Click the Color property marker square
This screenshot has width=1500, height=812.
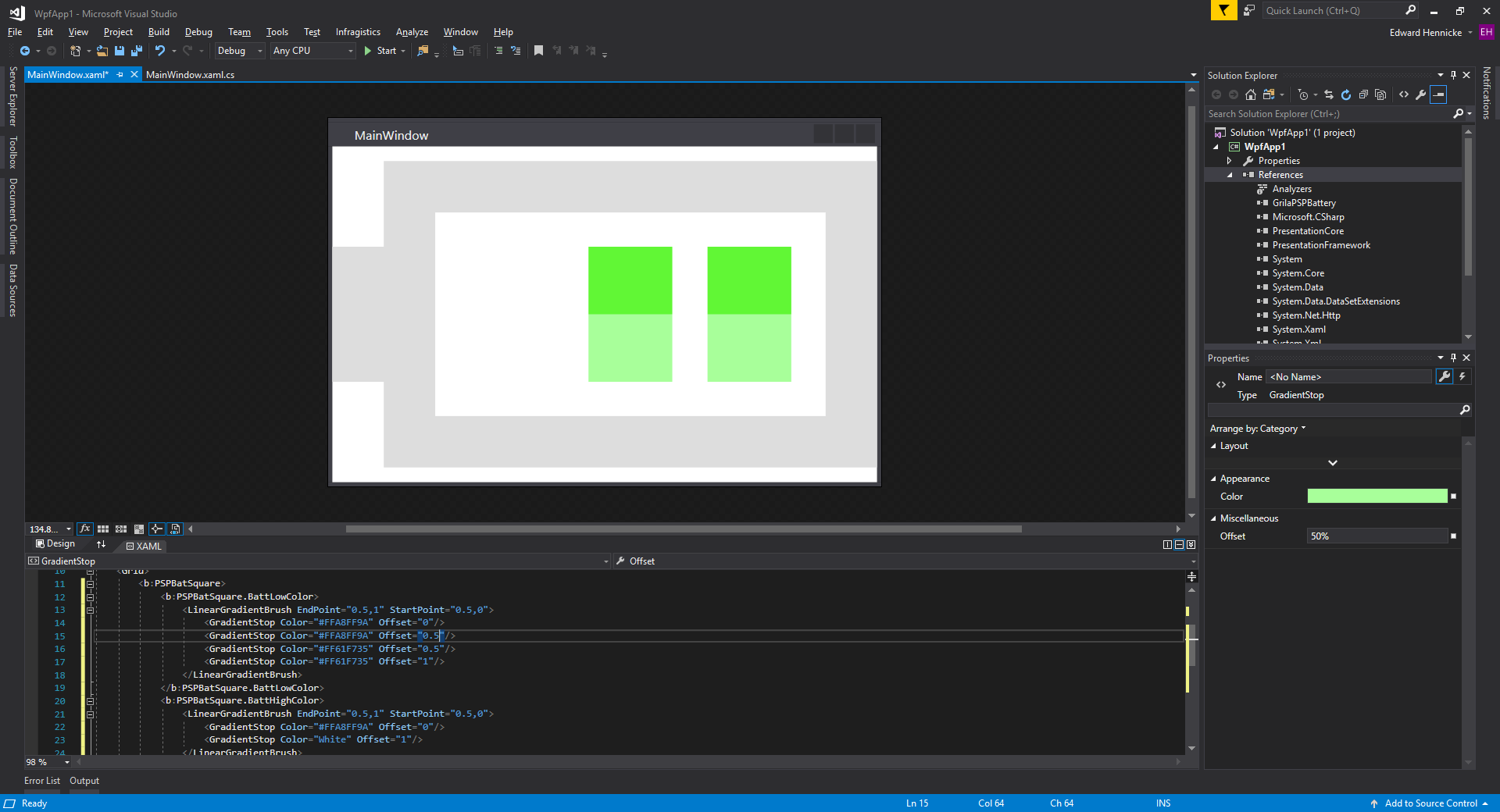tap(1453, 497)
